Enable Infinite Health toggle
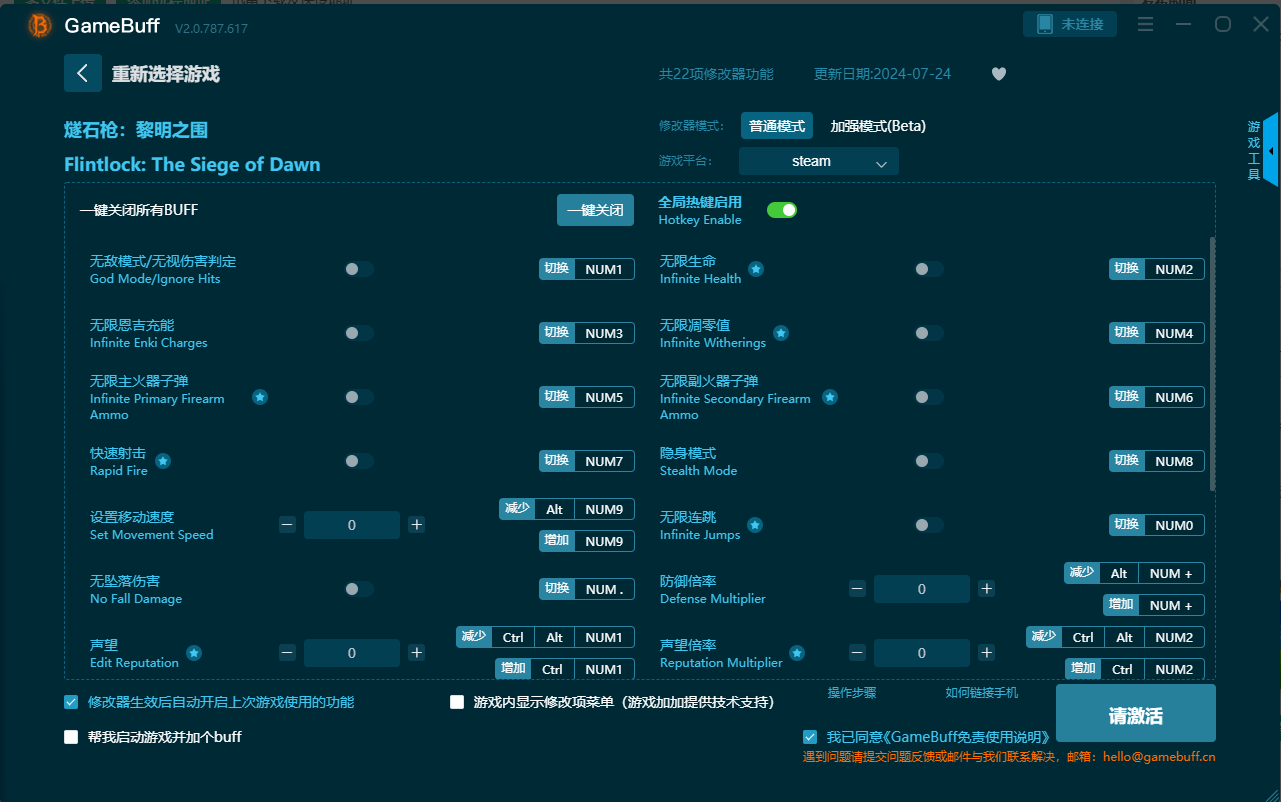The image size is (1281, 802). pos(929,269)
